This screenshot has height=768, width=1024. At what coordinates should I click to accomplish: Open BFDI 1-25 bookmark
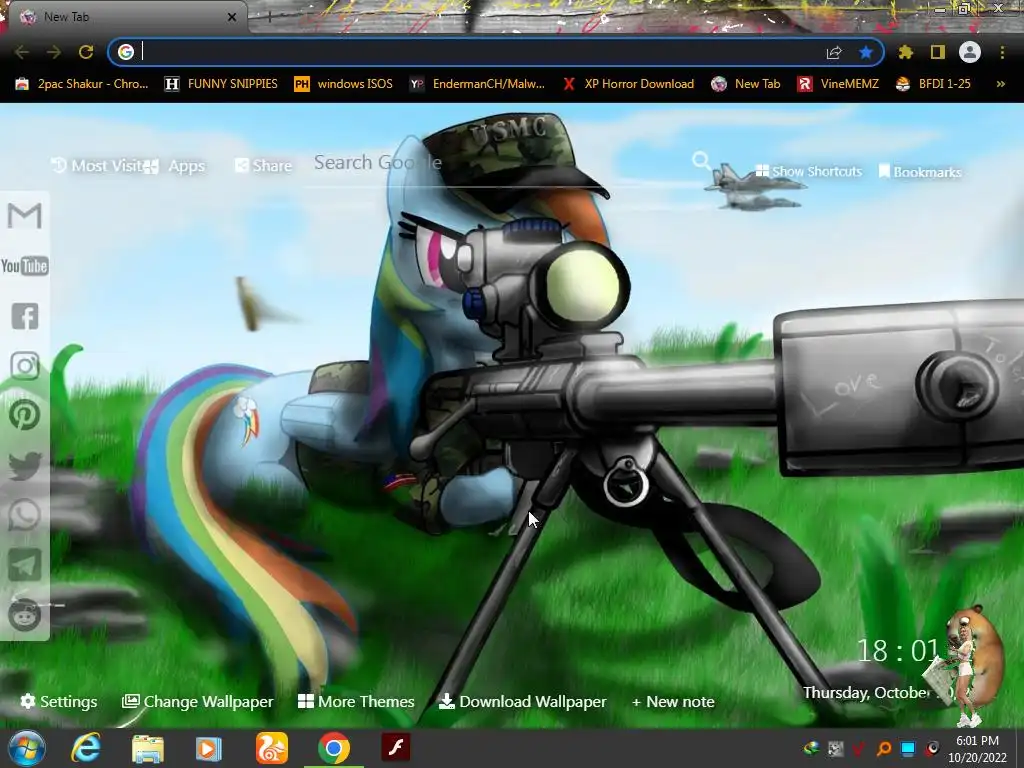933,84
